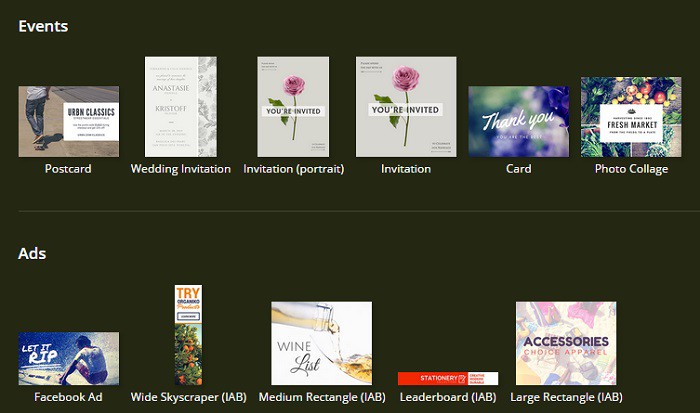Screen dimensions: 700x413
Task: Click the 'Invitation (portrait)' text label
Action: 293,169
